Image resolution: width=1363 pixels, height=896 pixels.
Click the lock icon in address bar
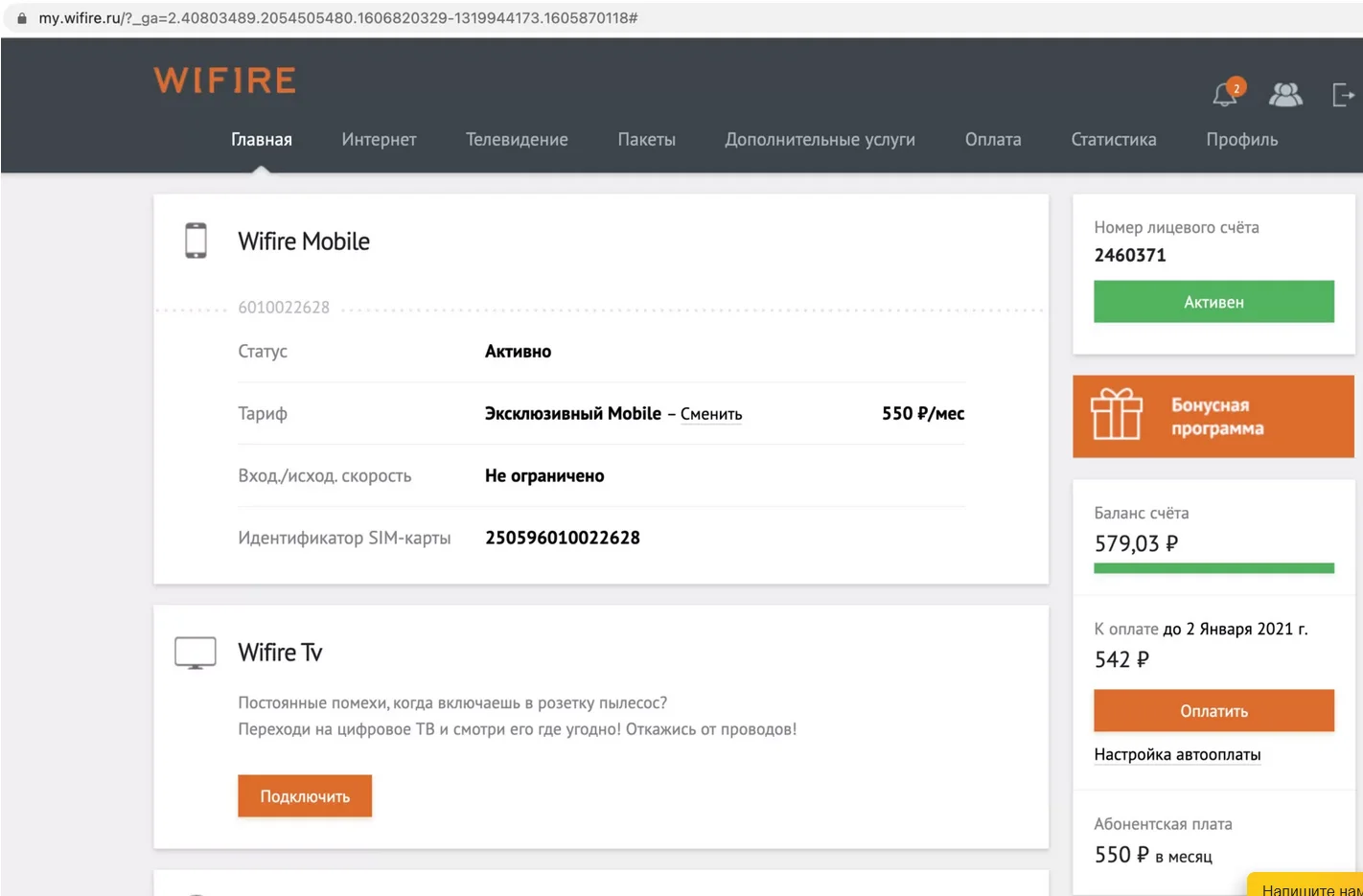pos(22,18)
